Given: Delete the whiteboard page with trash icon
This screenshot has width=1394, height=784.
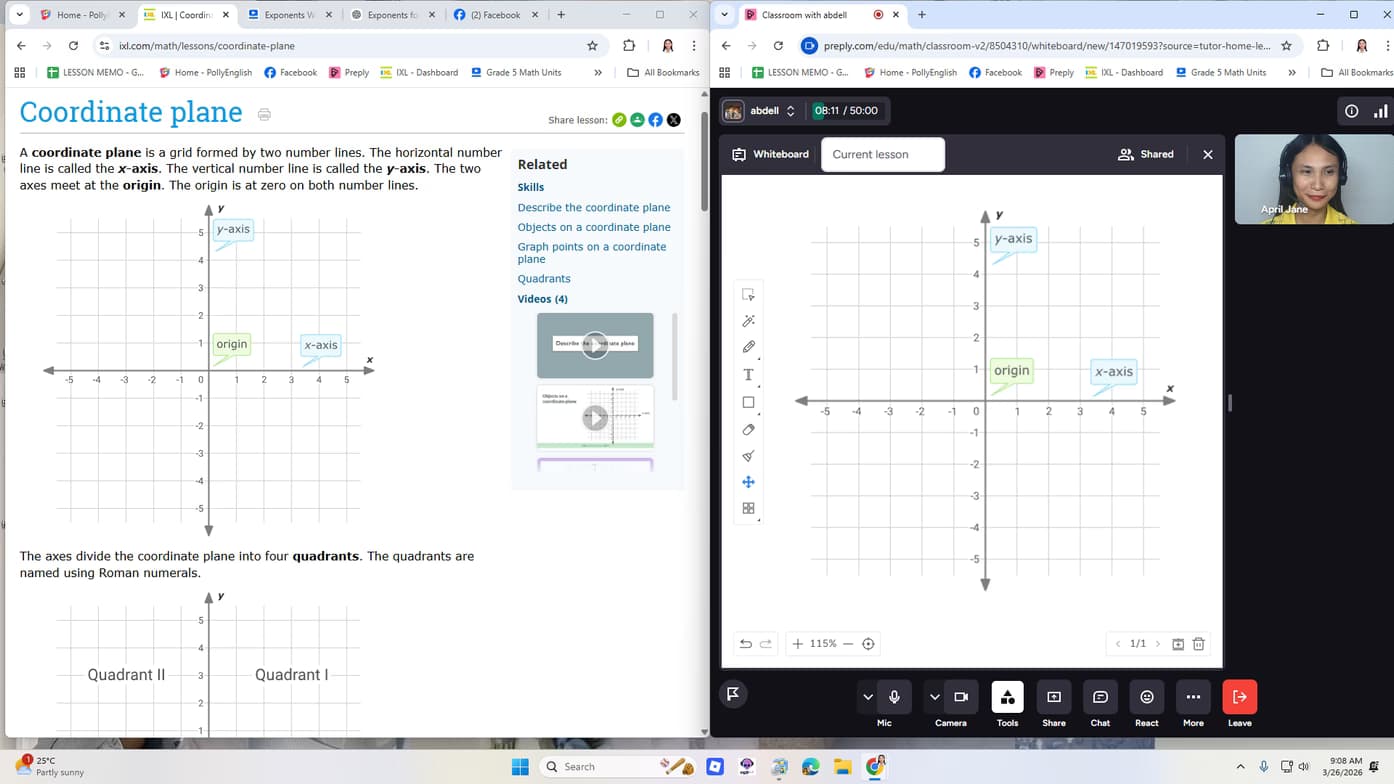Looking at the screenshot, I should (1198, 644).
